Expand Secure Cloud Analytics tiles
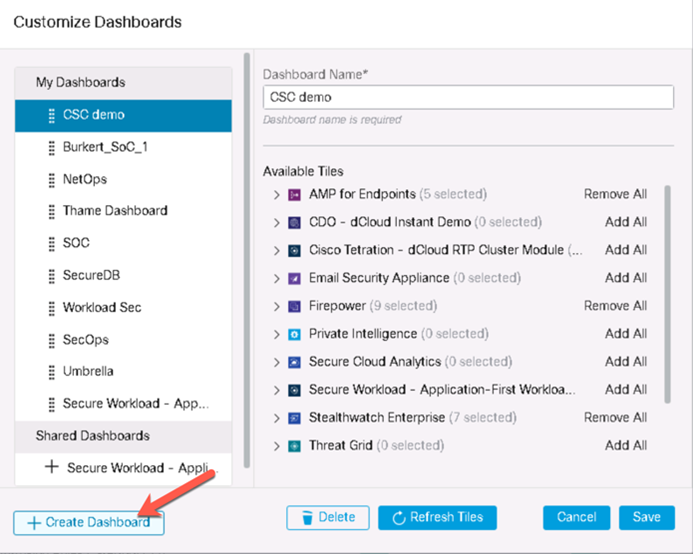This screenshot has height=554, width=693. coord(277,363)
